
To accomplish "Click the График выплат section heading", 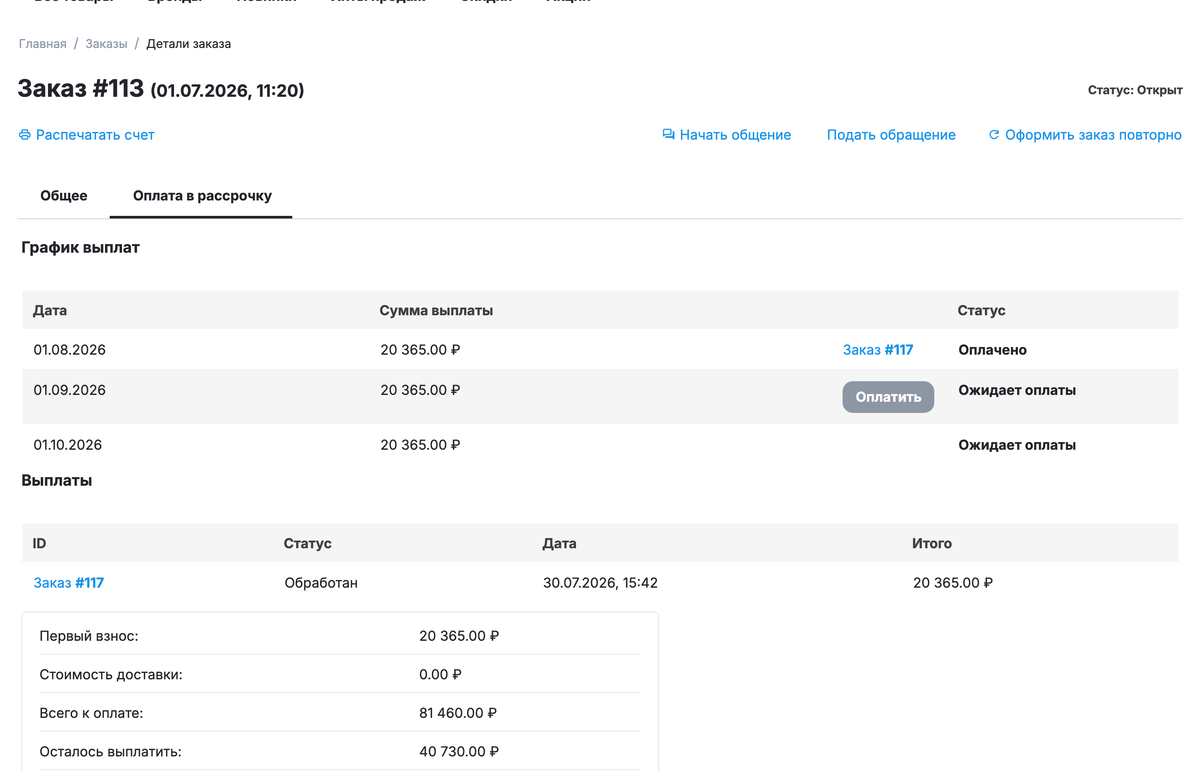I will 81,248.
